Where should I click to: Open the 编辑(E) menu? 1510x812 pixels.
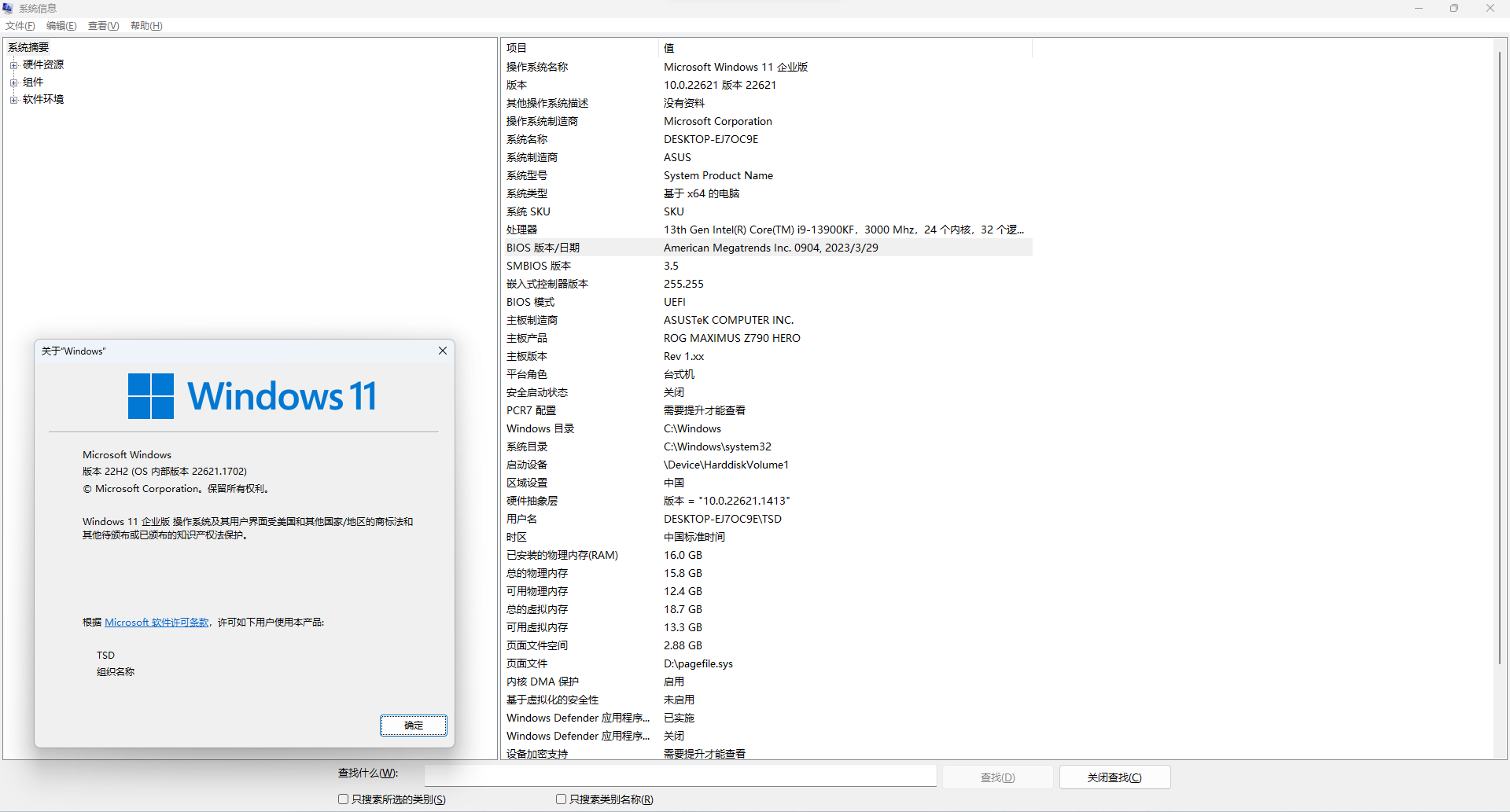(x=61, y=26)
